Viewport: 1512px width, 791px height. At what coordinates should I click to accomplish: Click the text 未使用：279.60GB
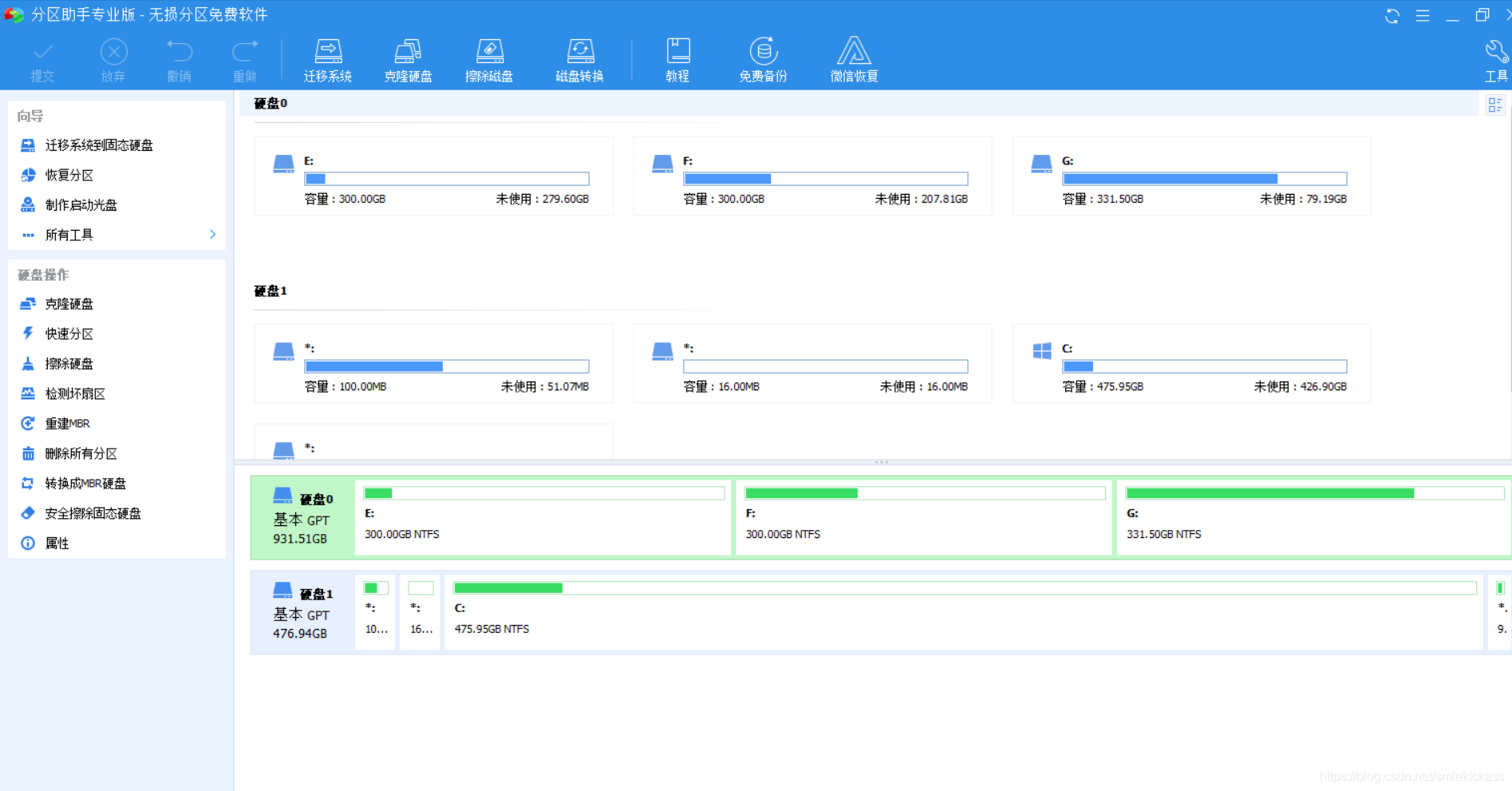click(543, 199)
